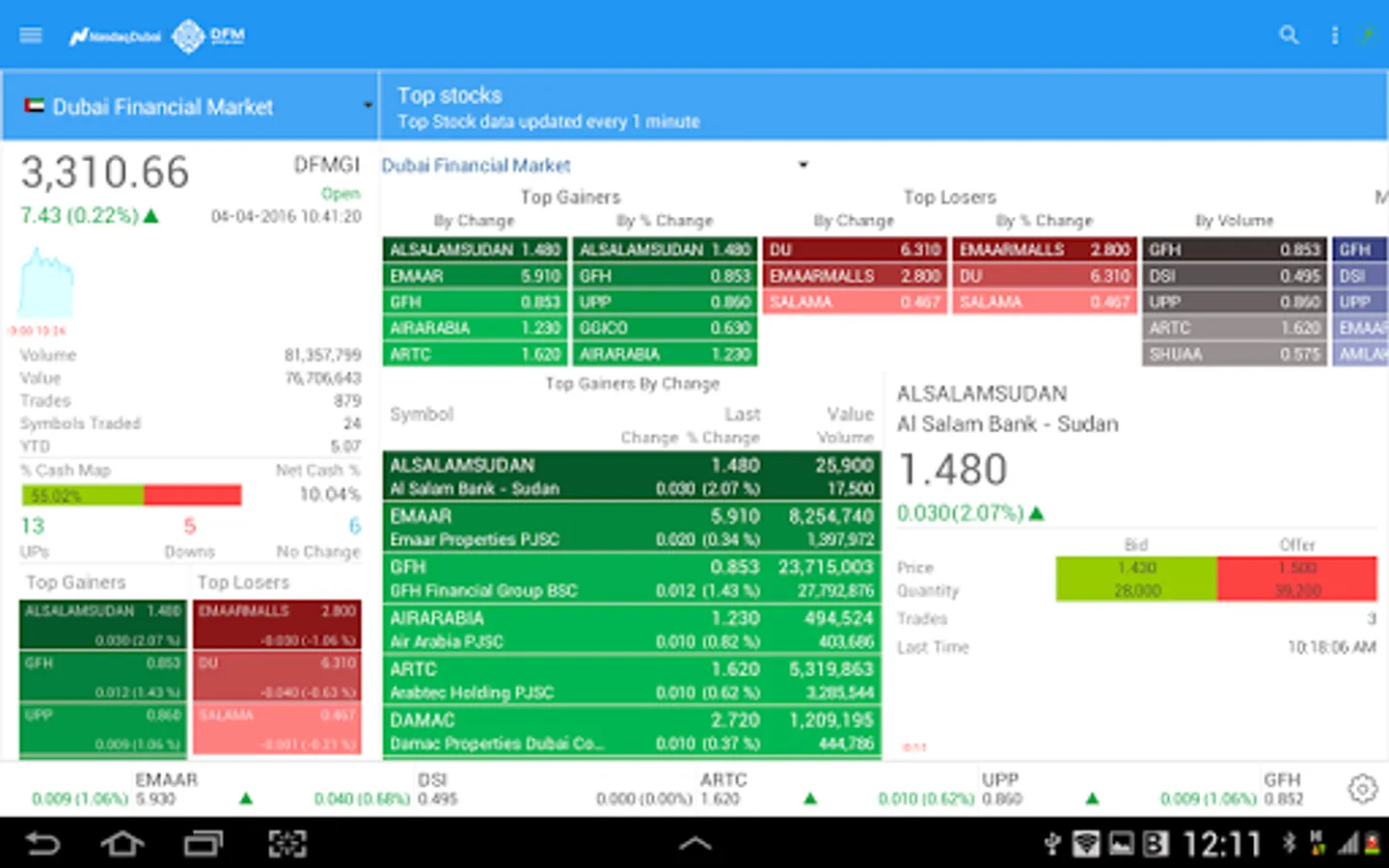Open the Arabtec Holding PJSC row
1389x868 pixels.
coord(632,681)
